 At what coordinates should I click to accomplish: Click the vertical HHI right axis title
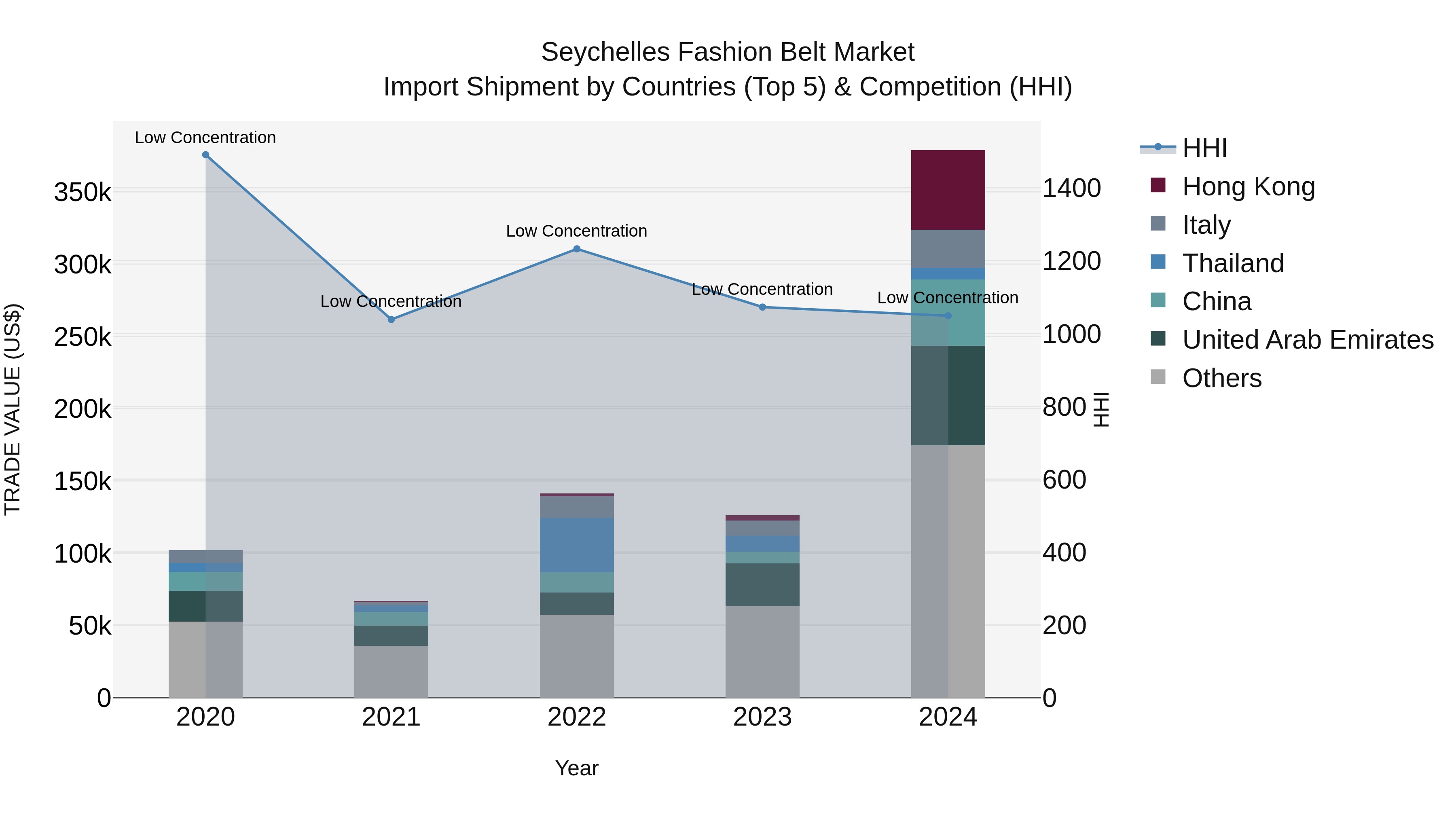(x=1101, y=409)
